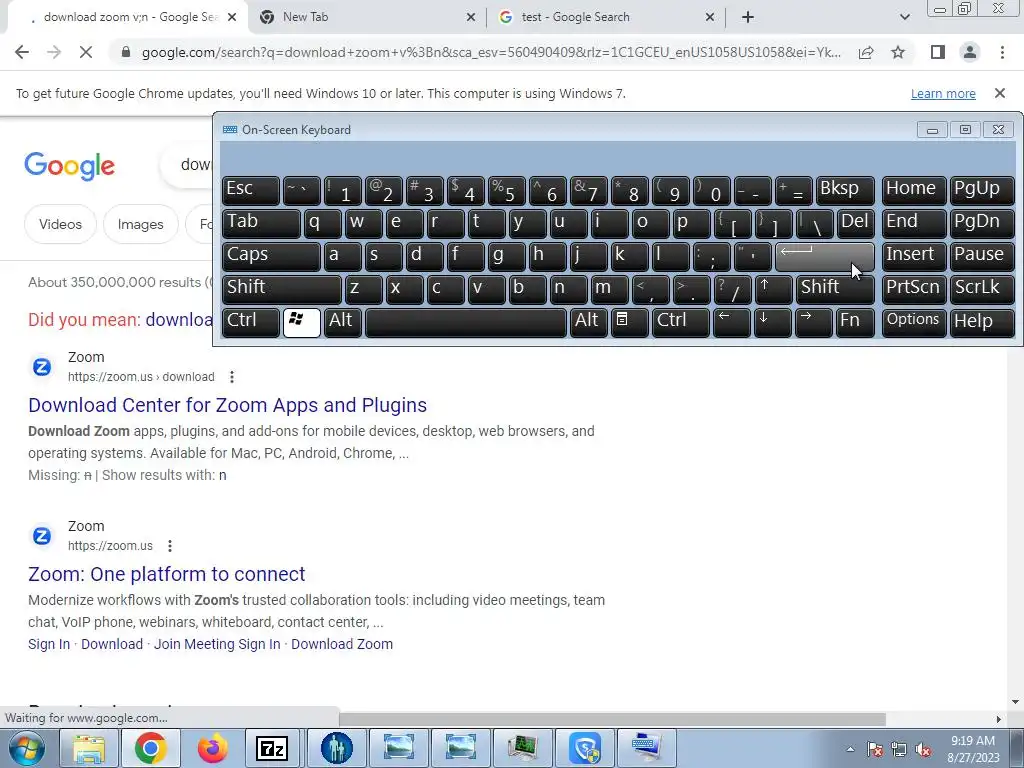Open Windows Start menu
Viewport: 1024px width, 768px height.
pos(26,748)
